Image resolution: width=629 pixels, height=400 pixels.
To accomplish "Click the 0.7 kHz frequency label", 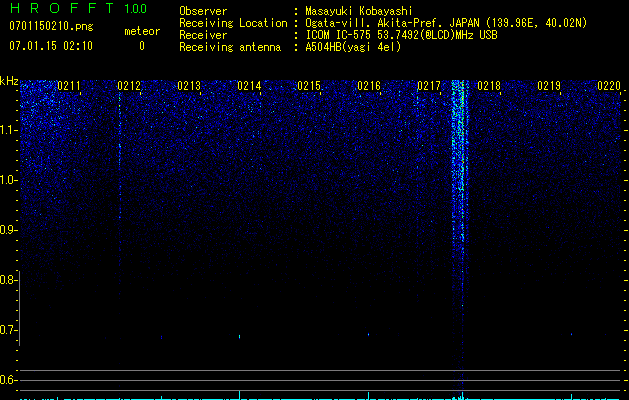I will point(8,330).
